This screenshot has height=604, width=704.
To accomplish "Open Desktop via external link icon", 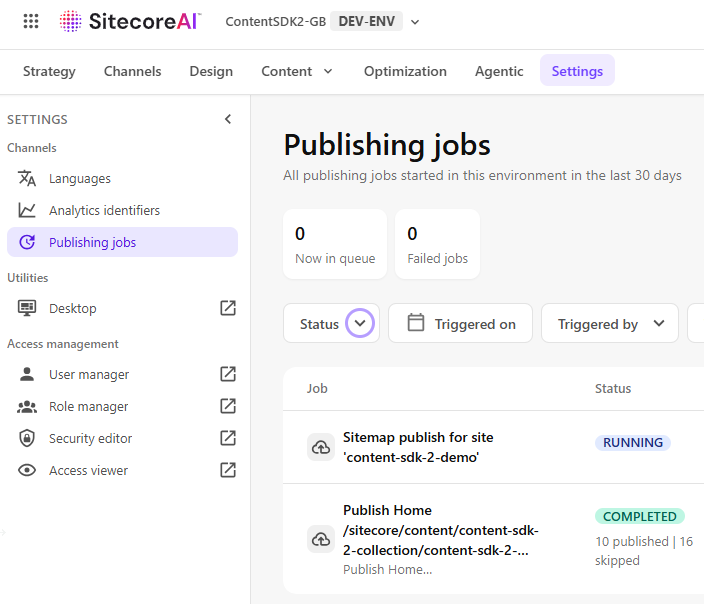I will coord(228,308).
